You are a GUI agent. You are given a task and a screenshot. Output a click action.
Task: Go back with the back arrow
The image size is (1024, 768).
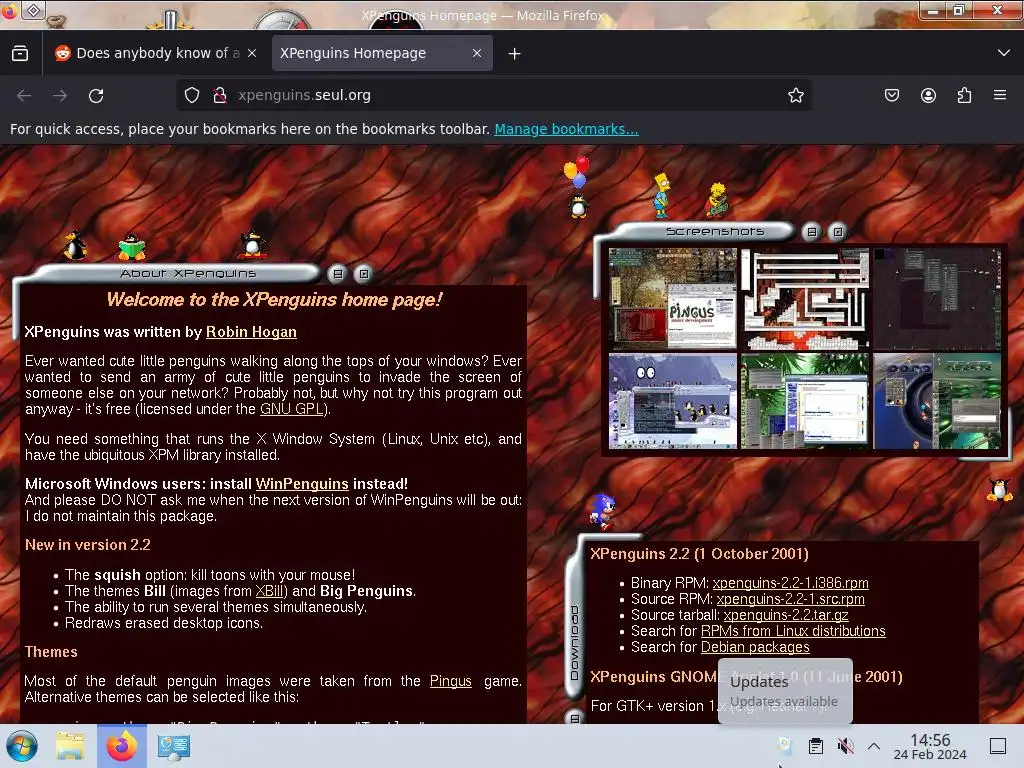click(24, 95)
